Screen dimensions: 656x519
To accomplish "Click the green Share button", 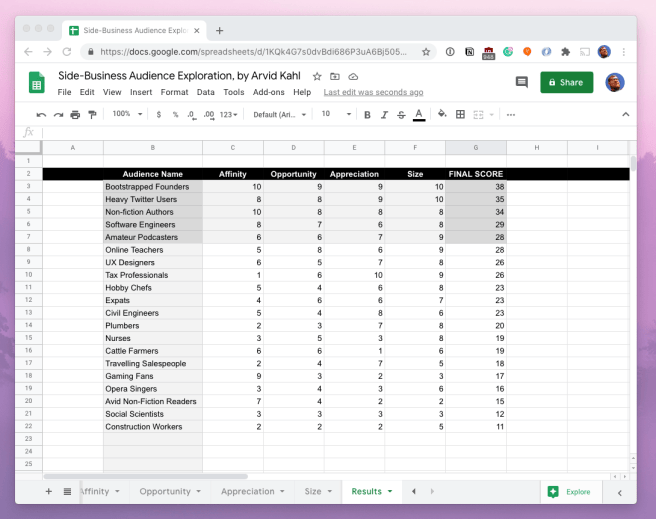I will pos(566,82).
